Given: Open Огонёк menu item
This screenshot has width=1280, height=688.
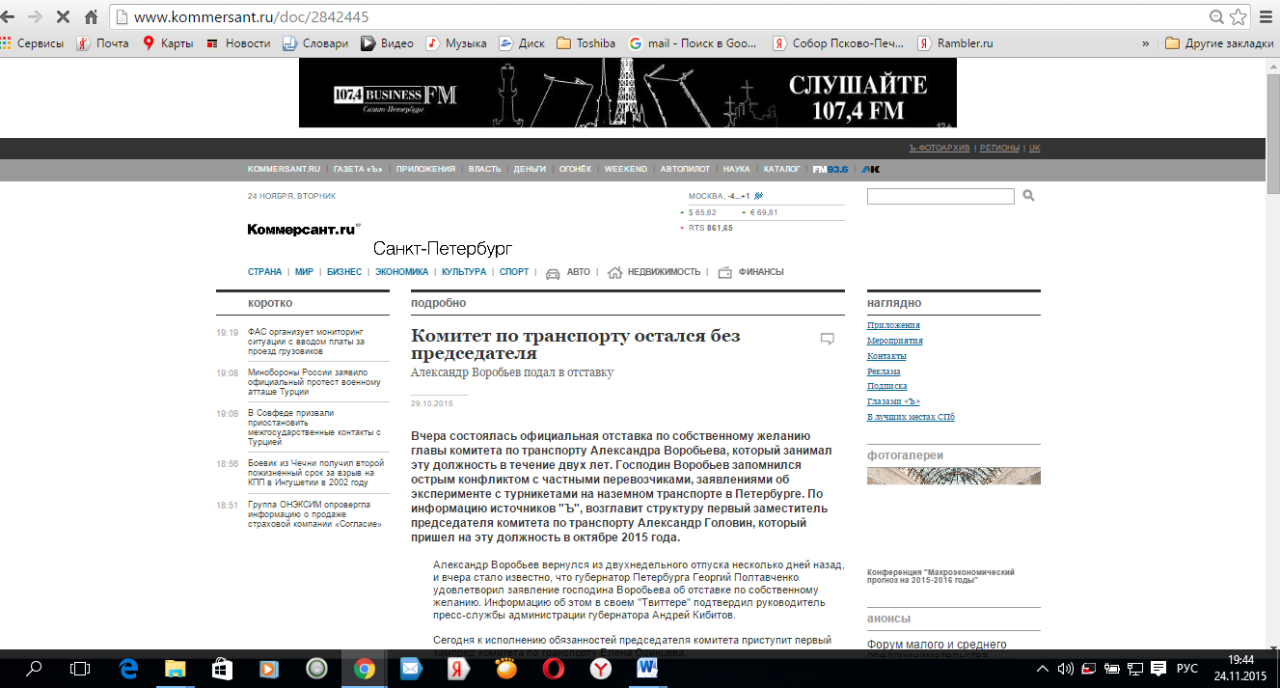Looking at the screenshot, I should pyautogui.click(x=575, y=169).
